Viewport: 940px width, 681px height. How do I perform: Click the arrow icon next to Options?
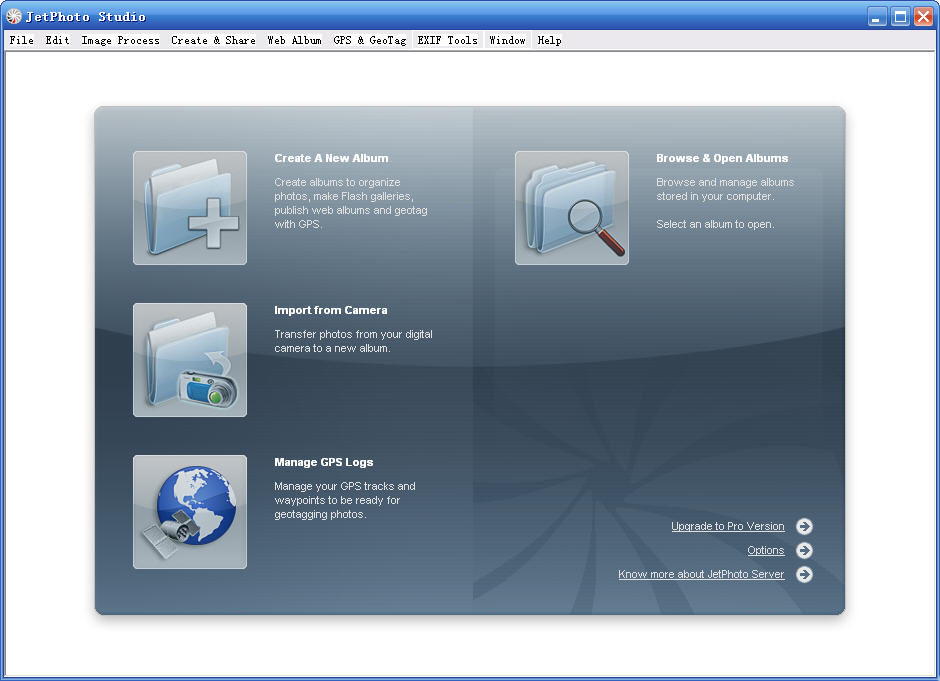click(804, 551)
